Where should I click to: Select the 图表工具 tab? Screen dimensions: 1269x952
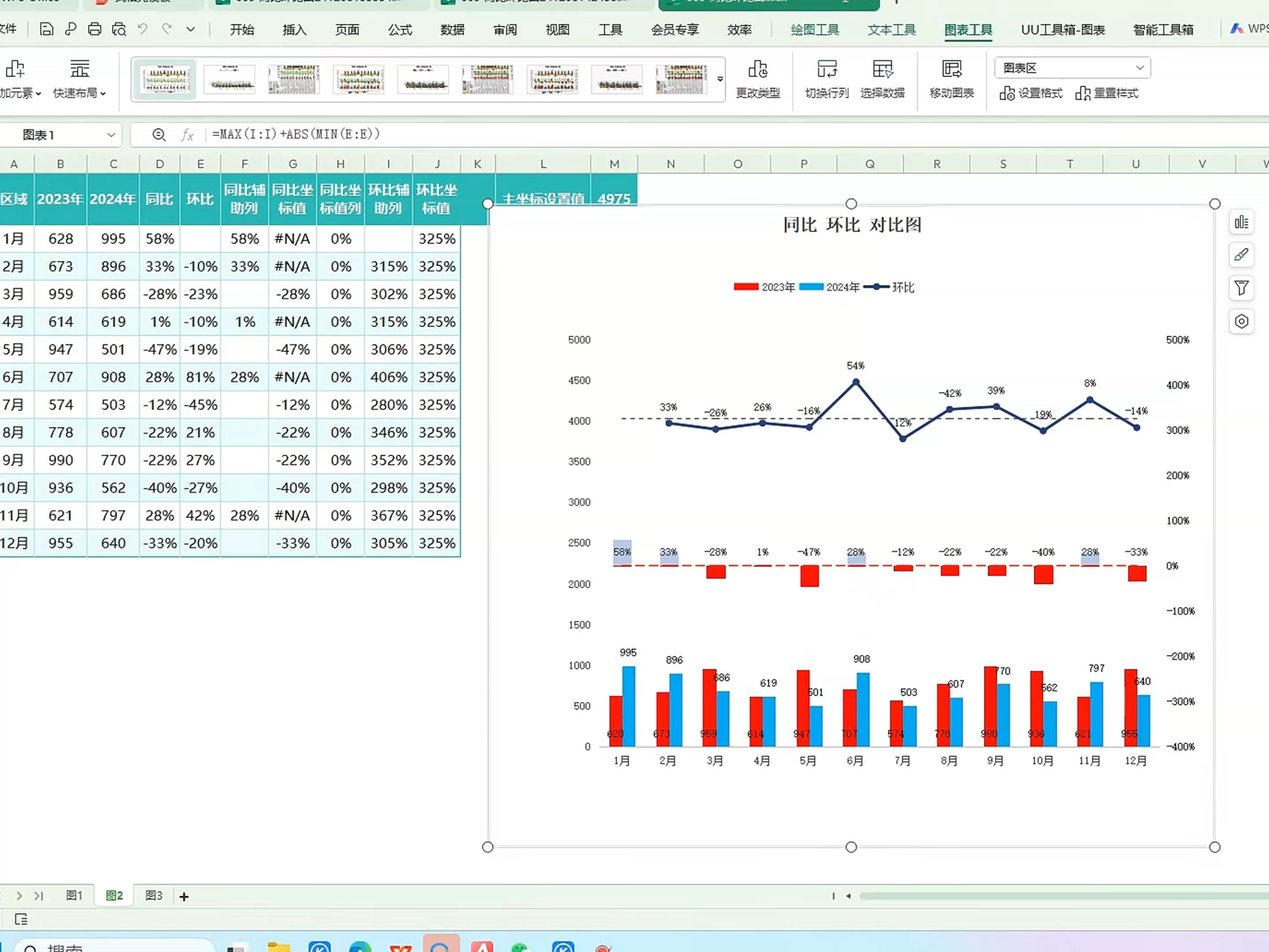coord(968,30)
